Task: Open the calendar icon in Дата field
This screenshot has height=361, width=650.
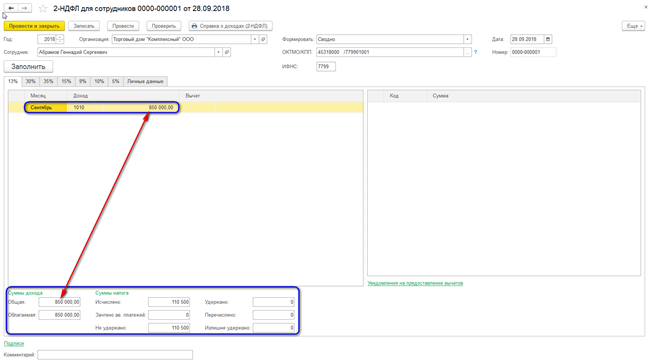Action: [x=548, y=39]
